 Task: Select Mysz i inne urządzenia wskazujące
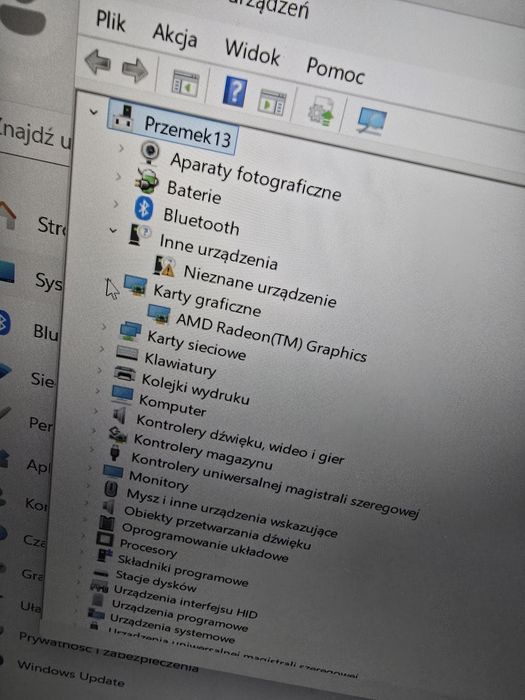pos(232,512)
